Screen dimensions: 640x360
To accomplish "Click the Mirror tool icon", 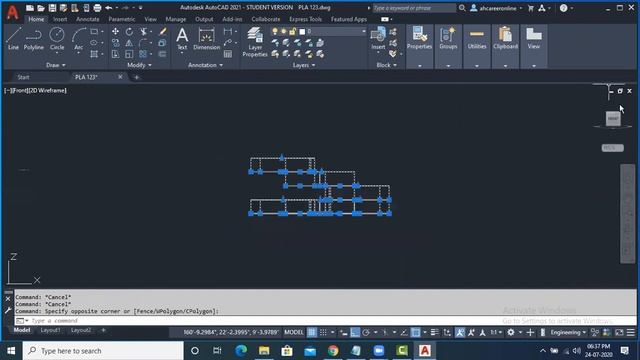I will tap(129, 43).
